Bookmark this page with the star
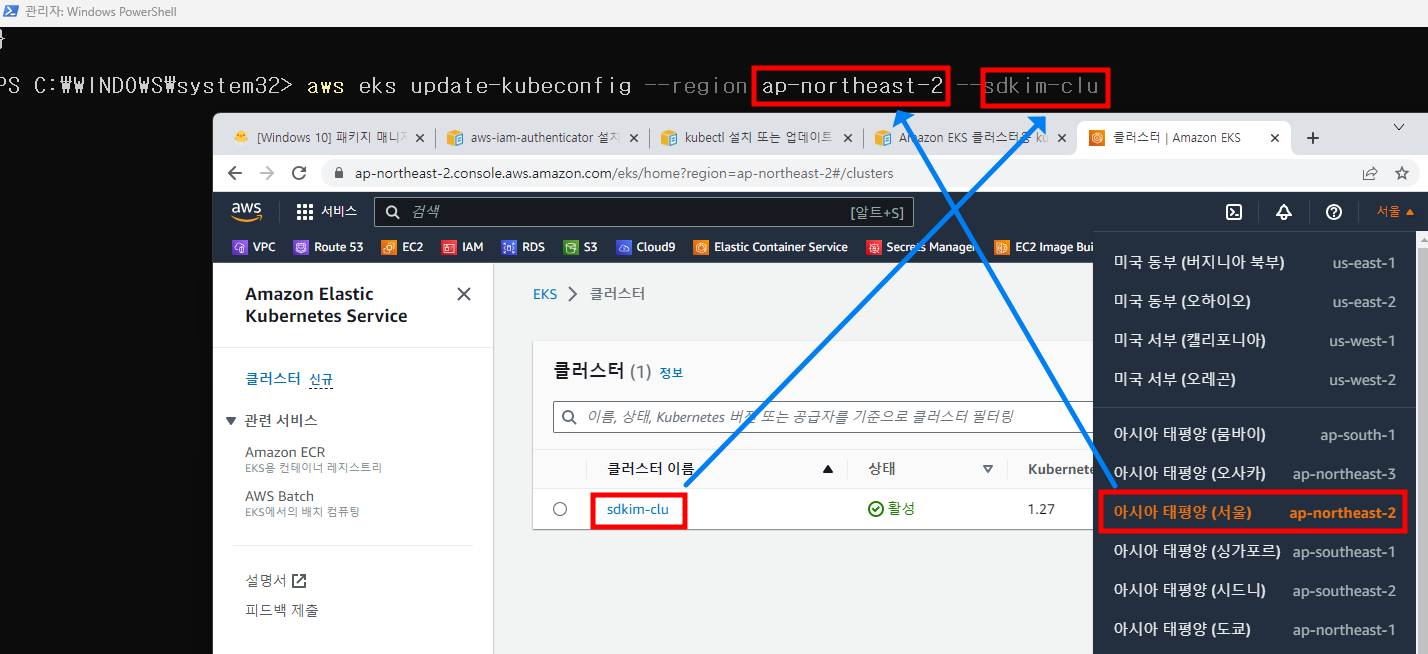This screenshot has width=1428, height=654. pos(1401,173)
